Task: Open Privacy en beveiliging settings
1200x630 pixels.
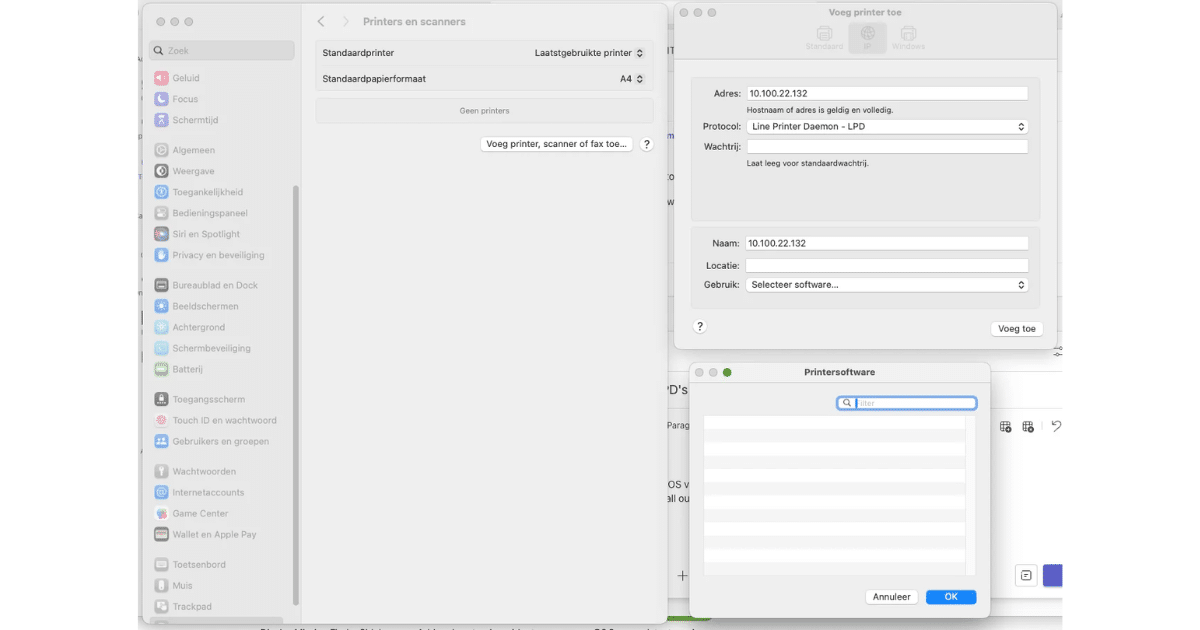Action: 218,255
